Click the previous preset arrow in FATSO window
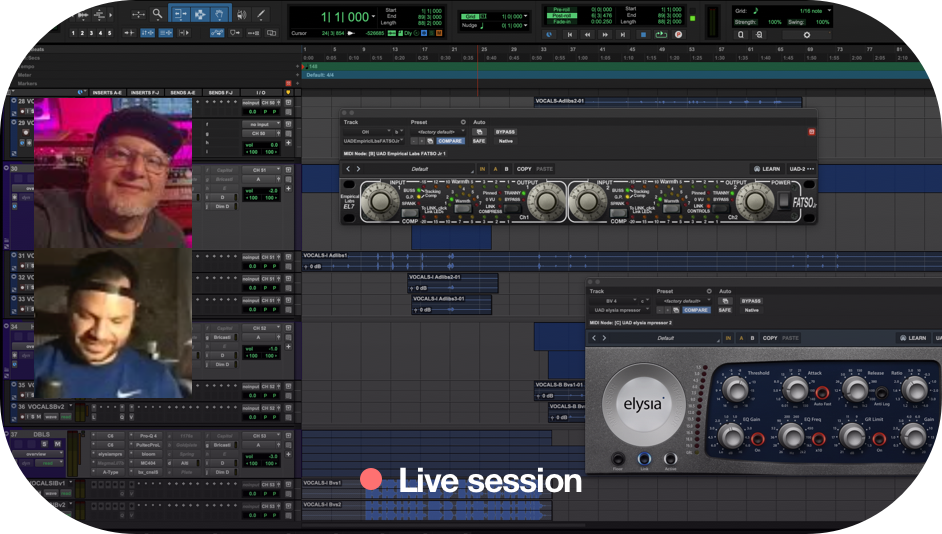 pos(348,169)
